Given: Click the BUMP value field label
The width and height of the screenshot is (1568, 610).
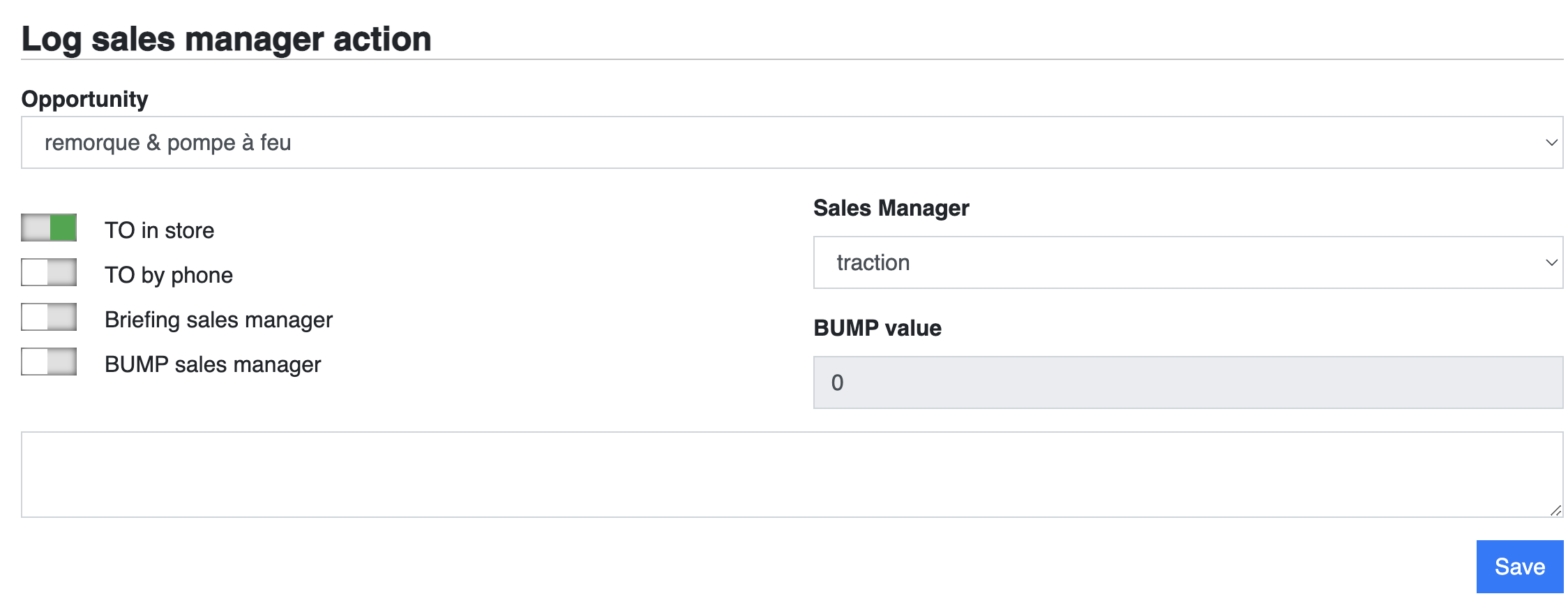Looking at the screenshot, I should click(877, 328).
